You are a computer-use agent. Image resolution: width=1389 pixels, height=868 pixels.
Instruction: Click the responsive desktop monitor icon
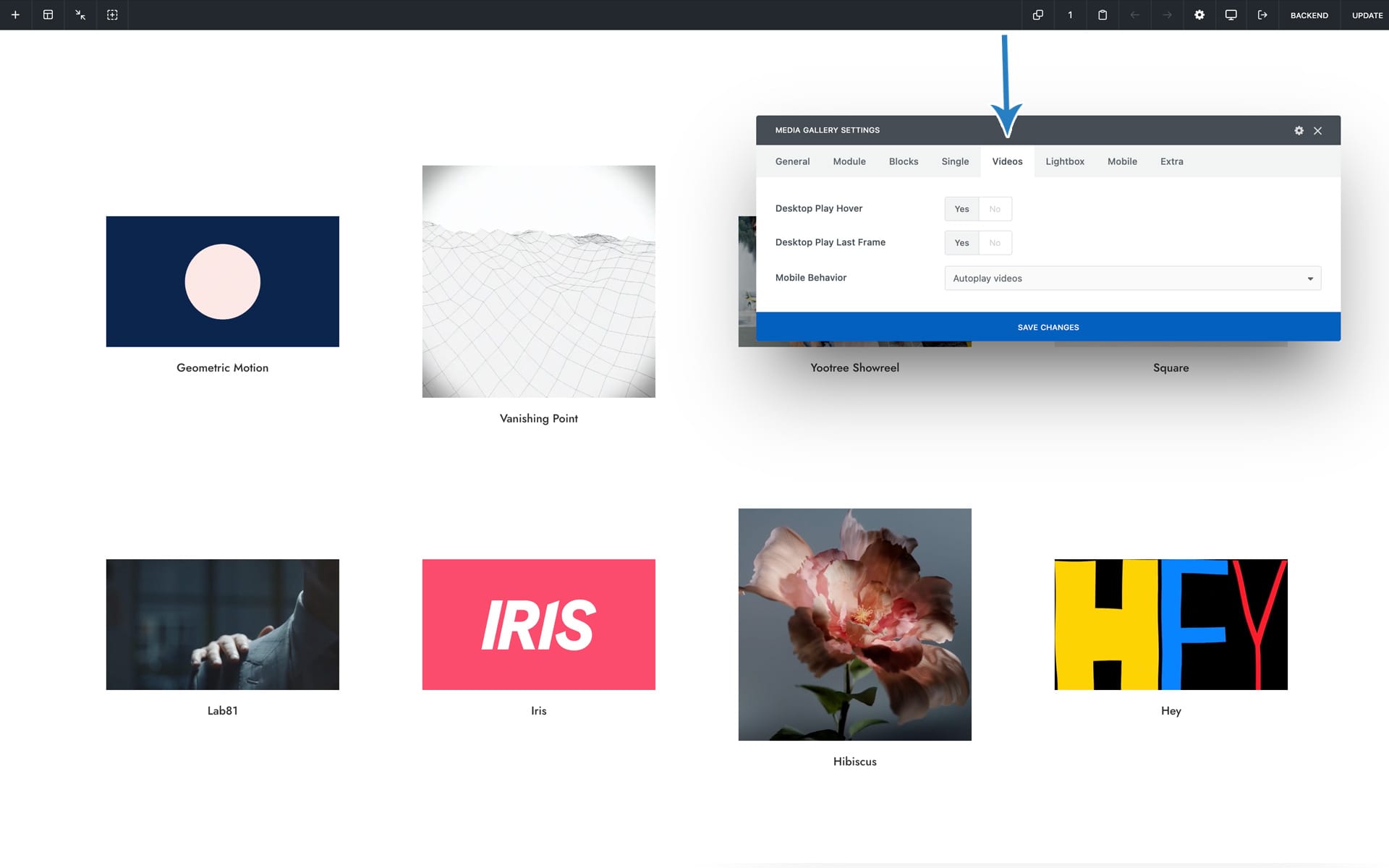click(x=1231, y=14)
